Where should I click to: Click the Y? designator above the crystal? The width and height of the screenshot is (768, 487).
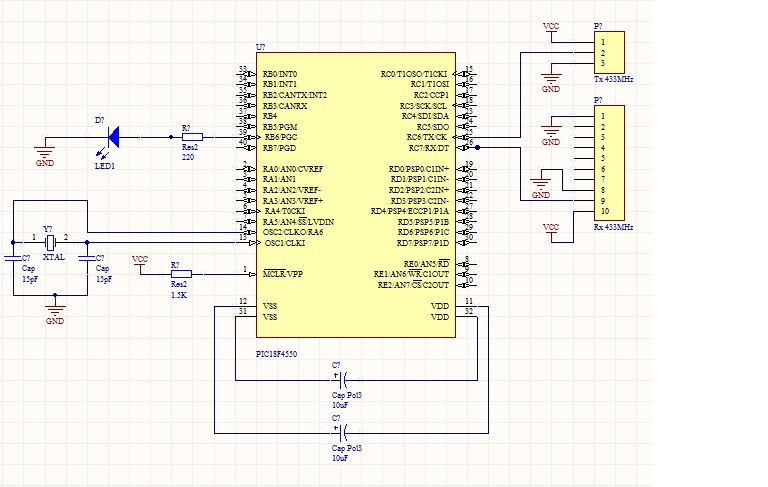(48, 229)
